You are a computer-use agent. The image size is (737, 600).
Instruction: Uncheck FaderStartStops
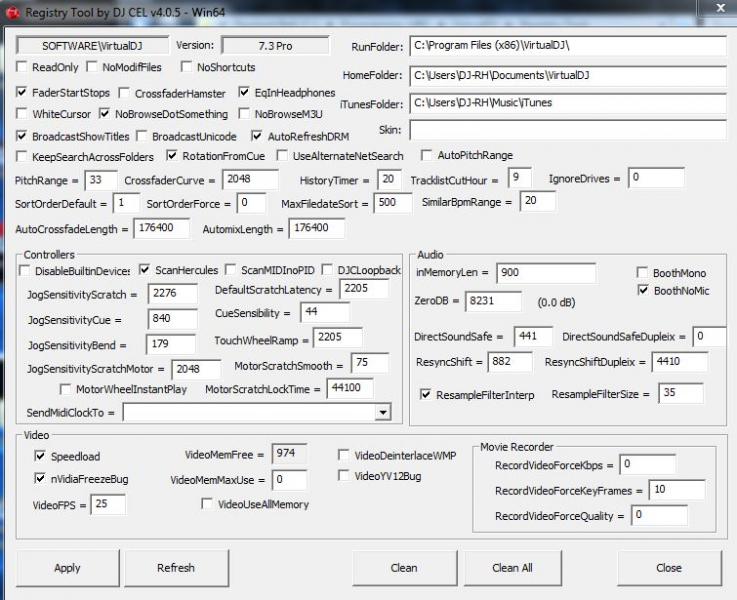(x=22, y=92)
